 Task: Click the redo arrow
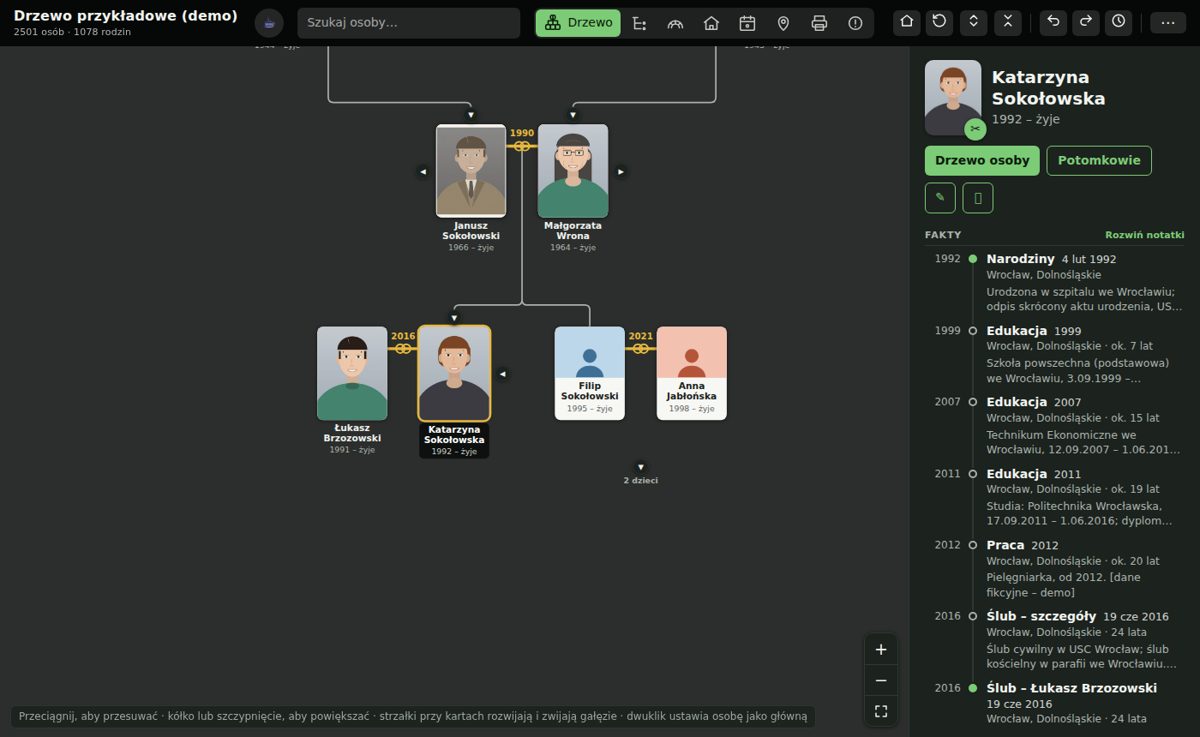1086,22
